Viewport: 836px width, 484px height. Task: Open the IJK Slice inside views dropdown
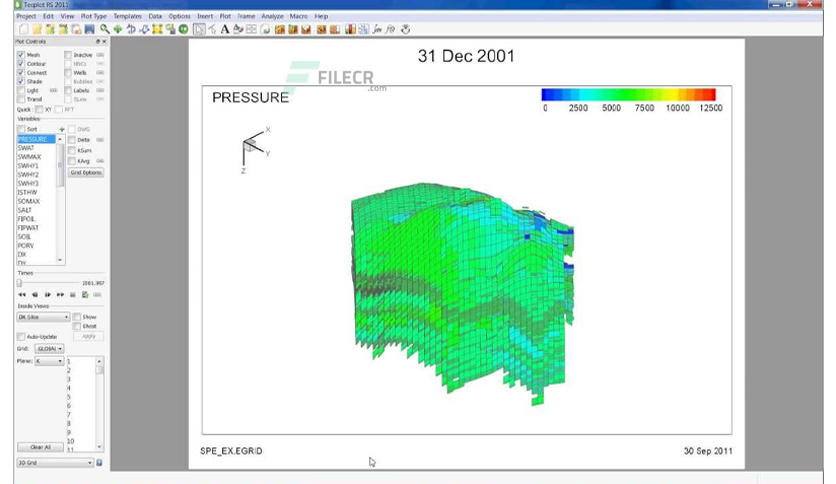click(43, 317)
